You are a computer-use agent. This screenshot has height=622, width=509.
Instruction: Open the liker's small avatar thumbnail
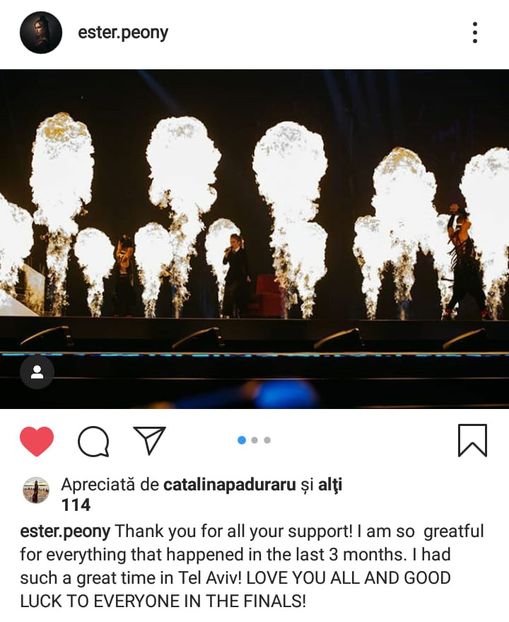(36, 490)
